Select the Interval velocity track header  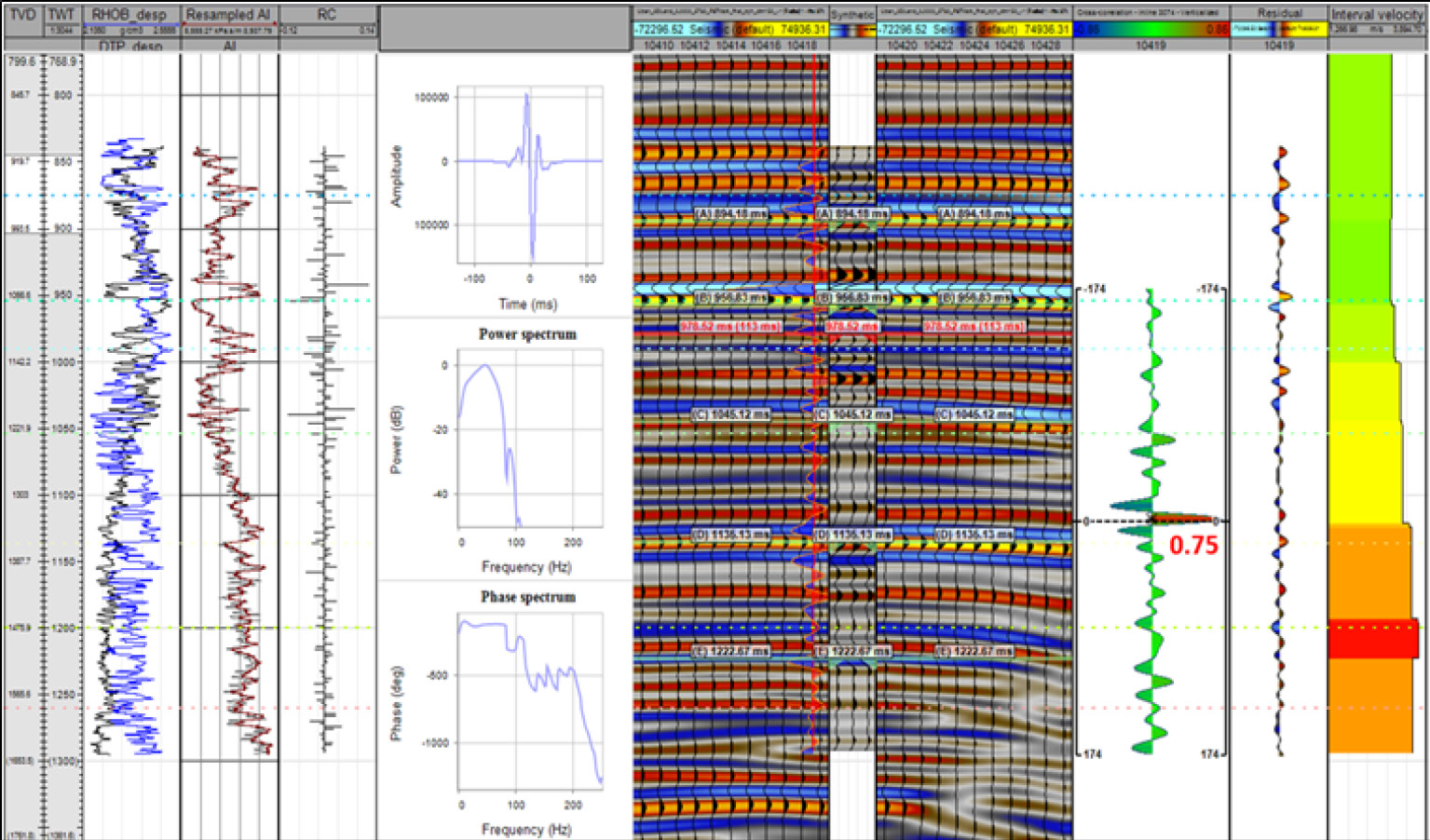(1377, 15)
